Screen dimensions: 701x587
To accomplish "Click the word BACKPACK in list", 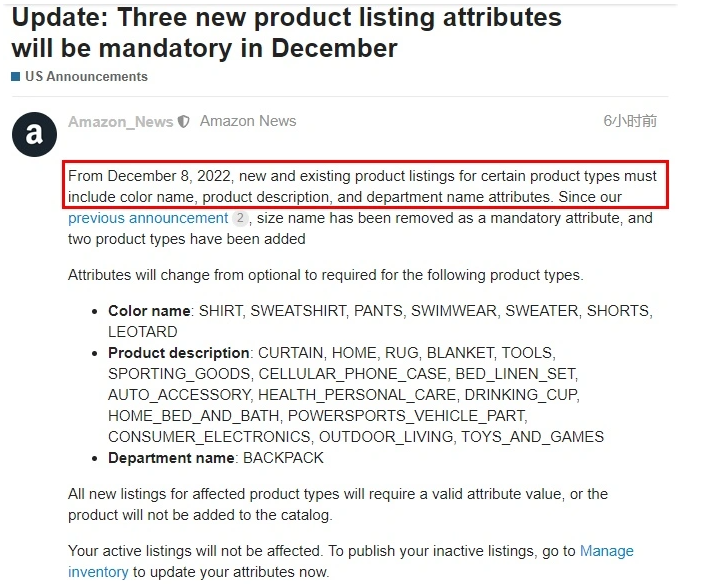I will click(283, 458).
